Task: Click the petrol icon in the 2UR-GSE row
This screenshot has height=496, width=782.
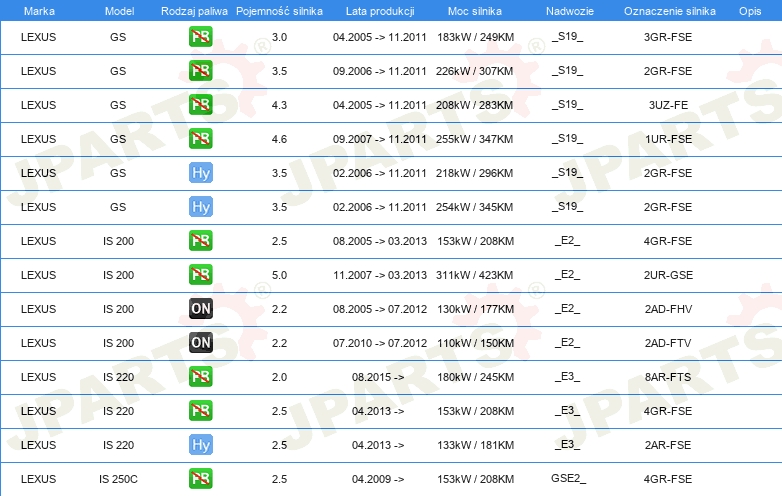Action: [200, 275]
